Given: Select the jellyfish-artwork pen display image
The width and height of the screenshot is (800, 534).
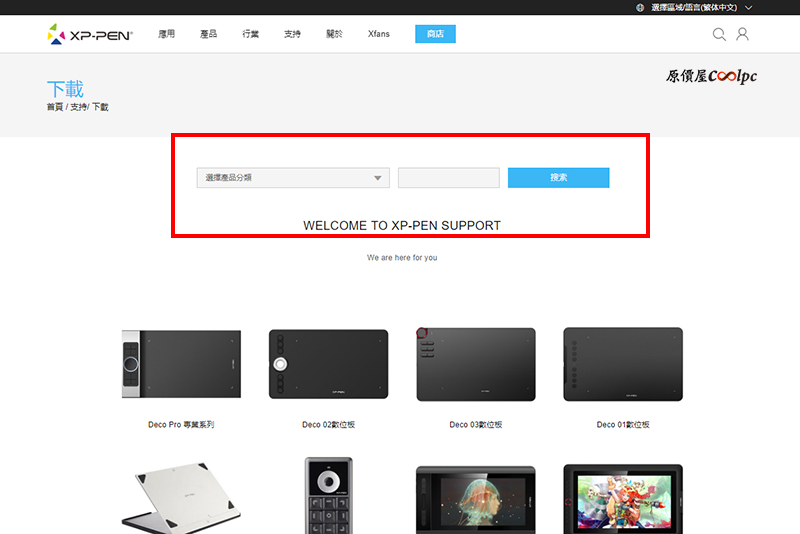Looking at the screenshot, I should [476, 499].
